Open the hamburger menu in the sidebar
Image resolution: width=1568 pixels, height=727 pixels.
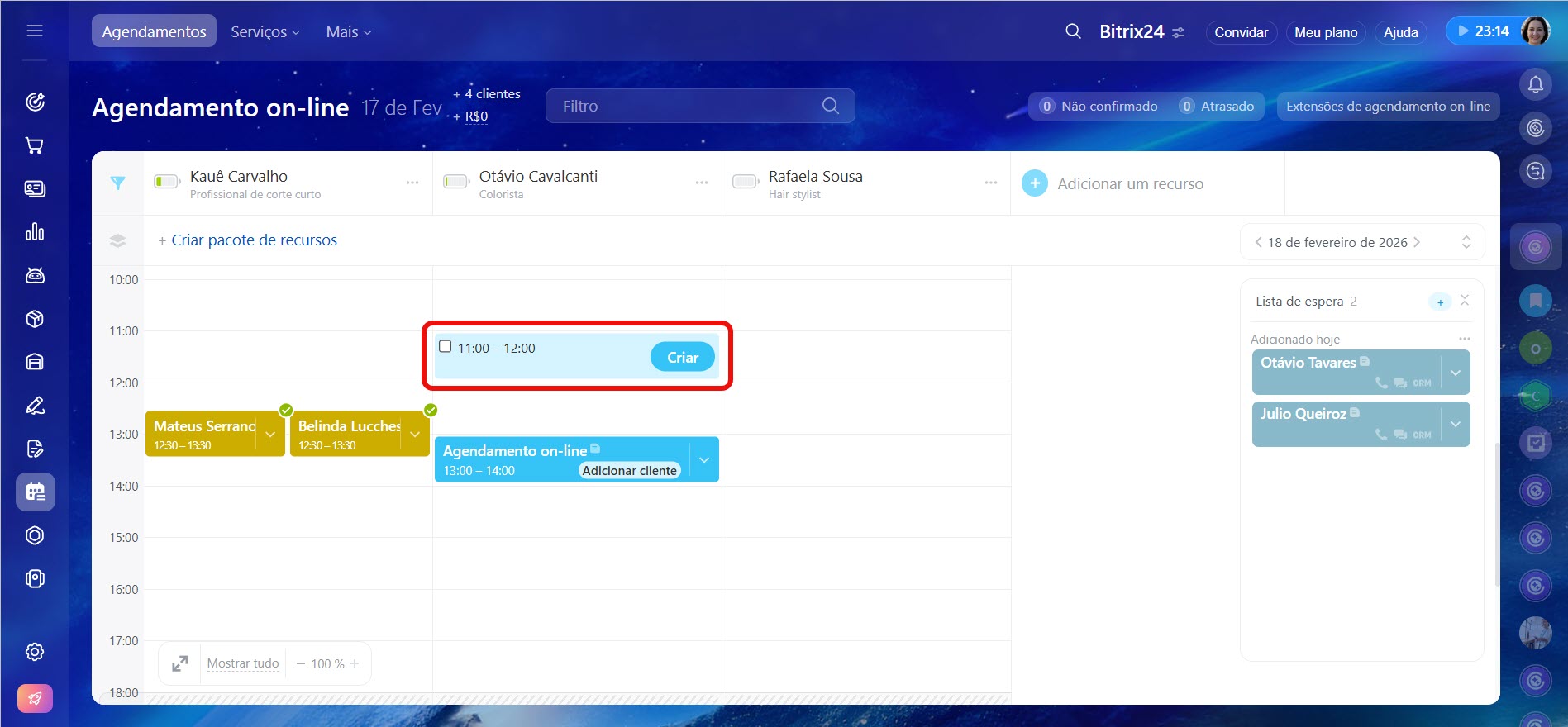click(35, 31)
